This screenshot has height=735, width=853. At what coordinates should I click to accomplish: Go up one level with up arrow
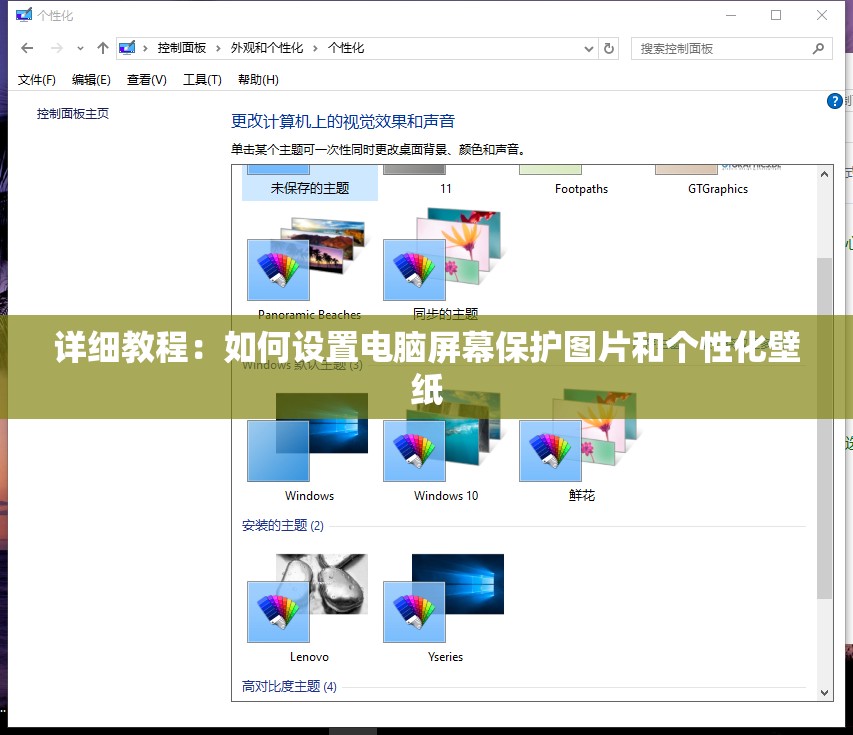click(102, 48)
